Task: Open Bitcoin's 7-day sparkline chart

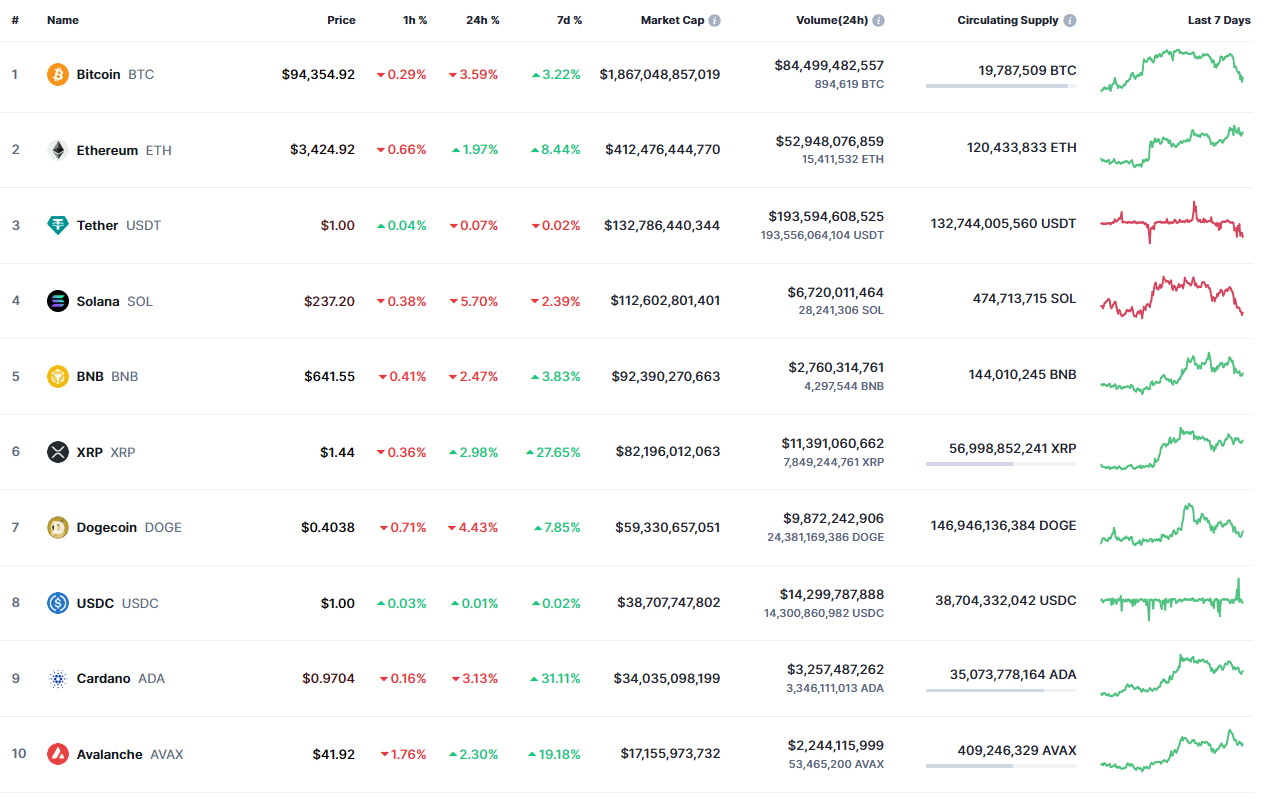Action: pos(1172,70)
